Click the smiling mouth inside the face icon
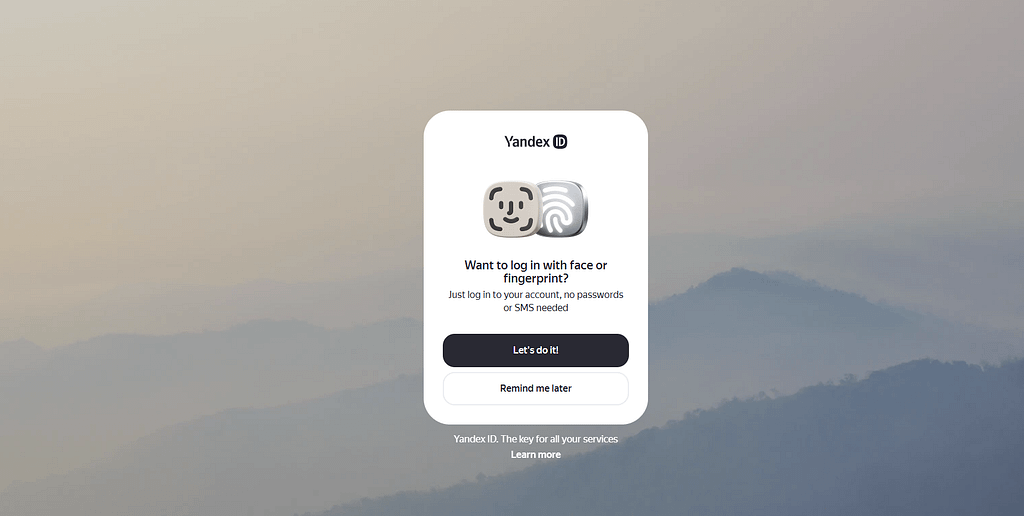The image size is (1024, 516). (509, 217)
